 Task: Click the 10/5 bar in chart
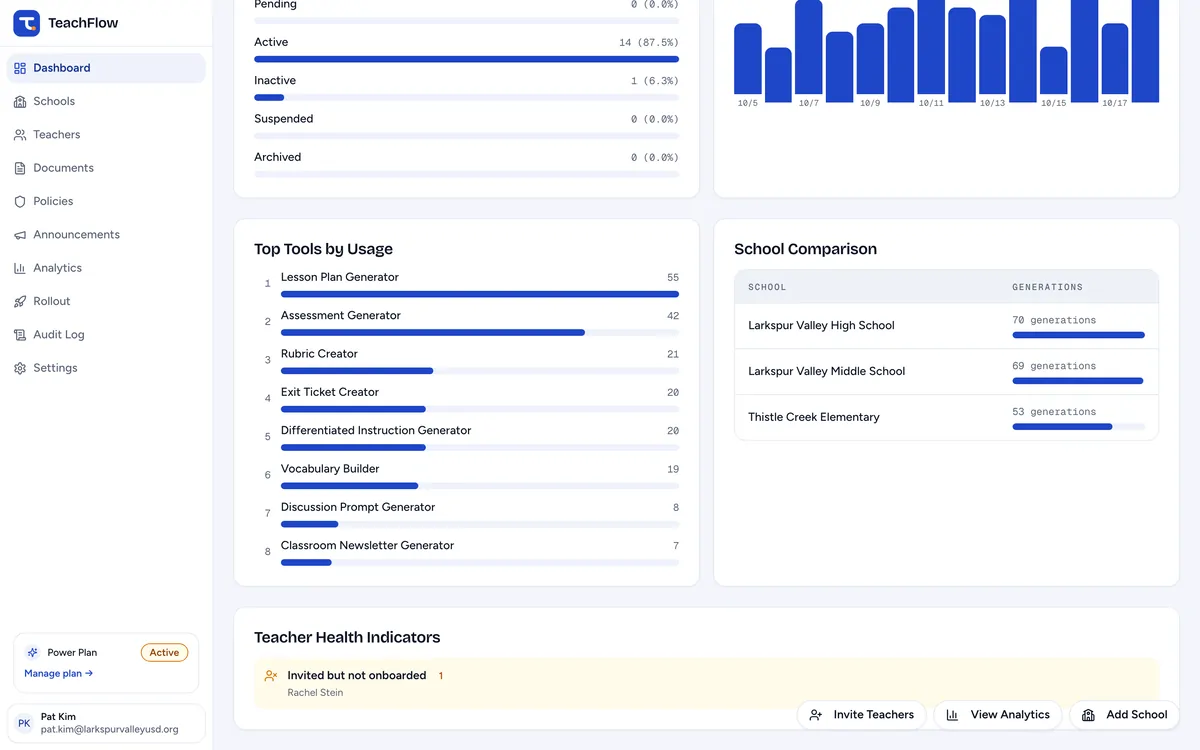tap(748, 59)
